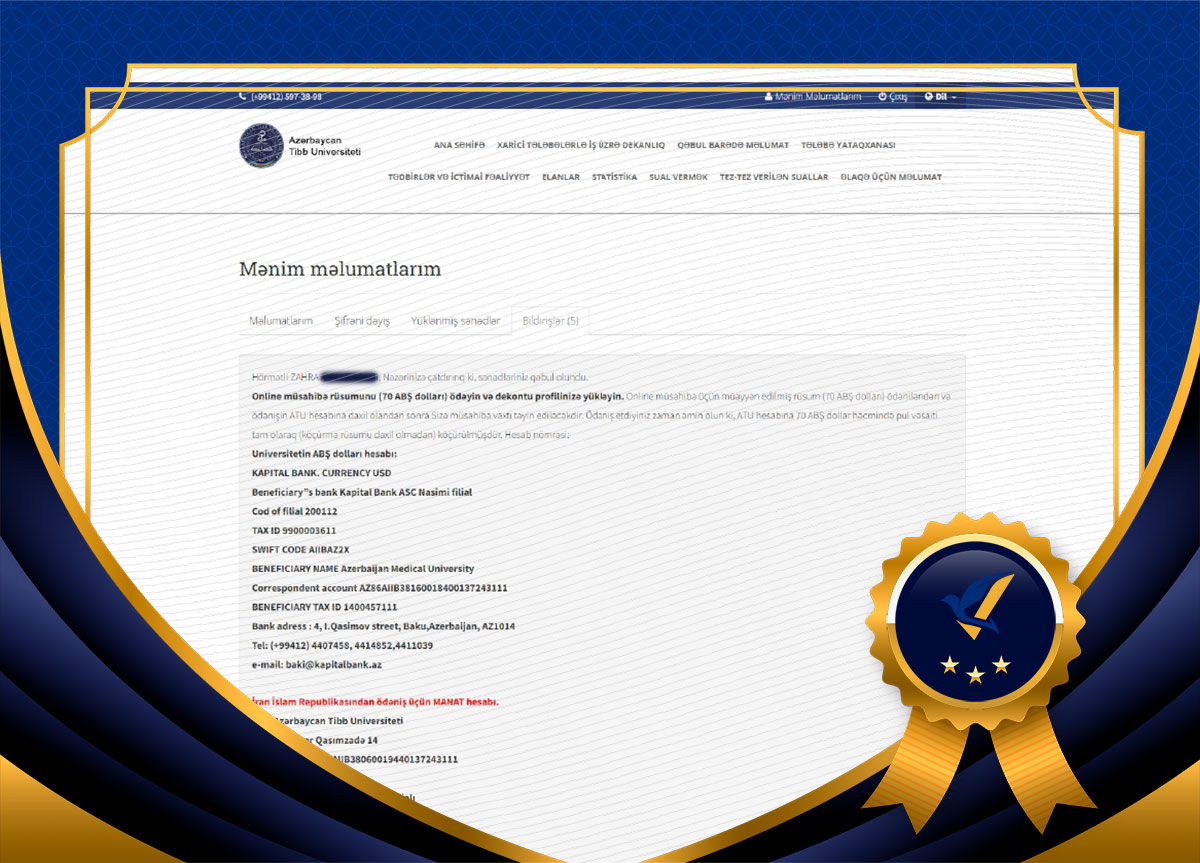Switch to the Məlumatlarım tab
This screenshot has height=863, width=1200.
pyautogui.click(x=281, y=321)
